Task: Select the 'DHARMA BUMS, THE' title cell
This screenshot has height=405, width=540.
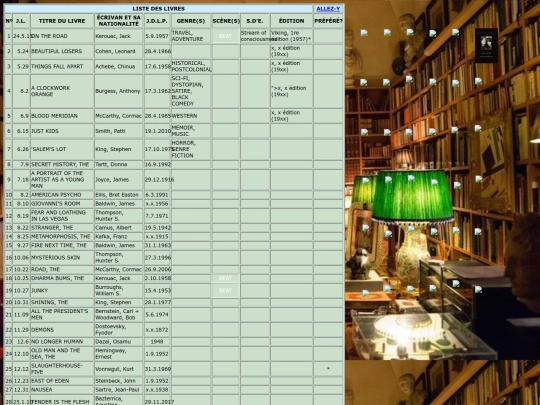Action: pos(62,278)
